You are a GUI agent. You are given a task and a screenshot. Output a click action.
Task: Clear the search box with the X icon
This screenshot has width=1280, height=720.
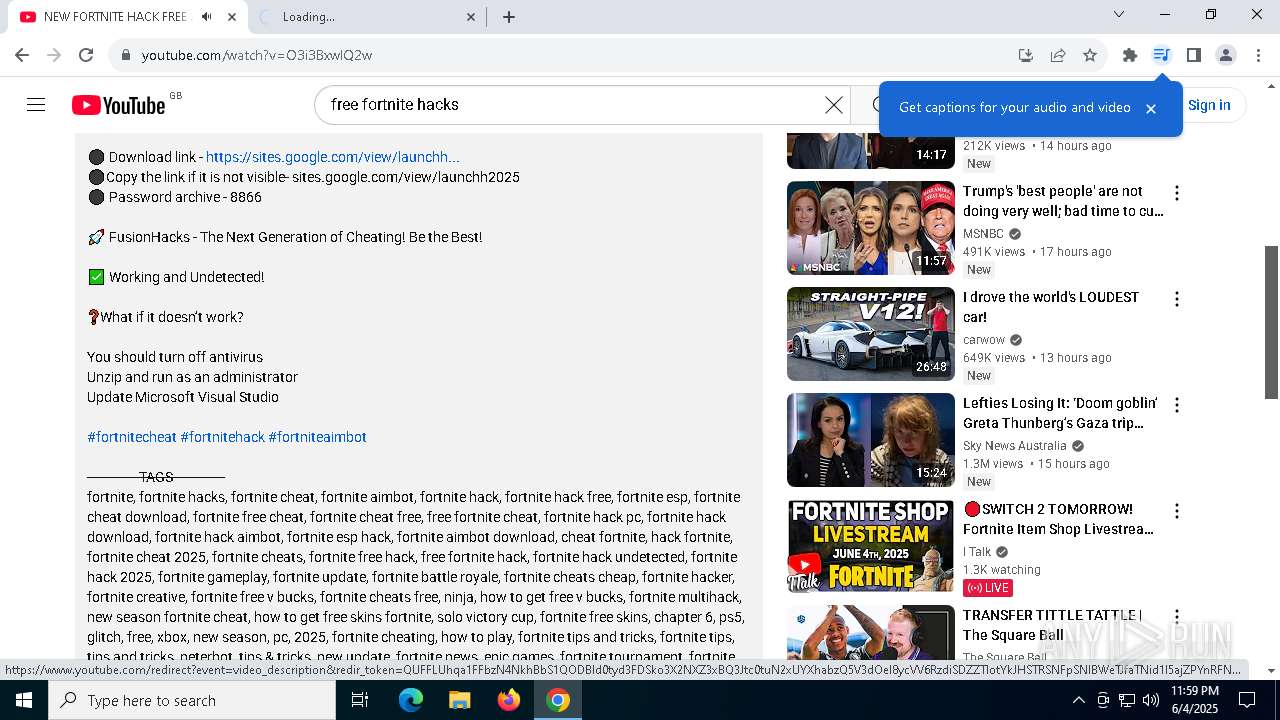tap(834, 105)
